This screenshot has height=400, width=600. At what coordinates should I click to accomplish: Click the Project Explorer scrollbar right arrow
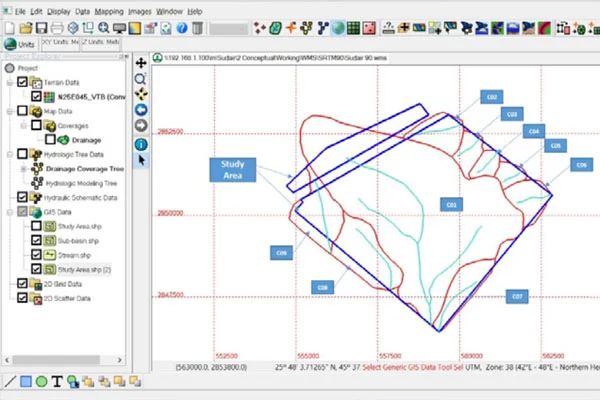pos(119,360)
